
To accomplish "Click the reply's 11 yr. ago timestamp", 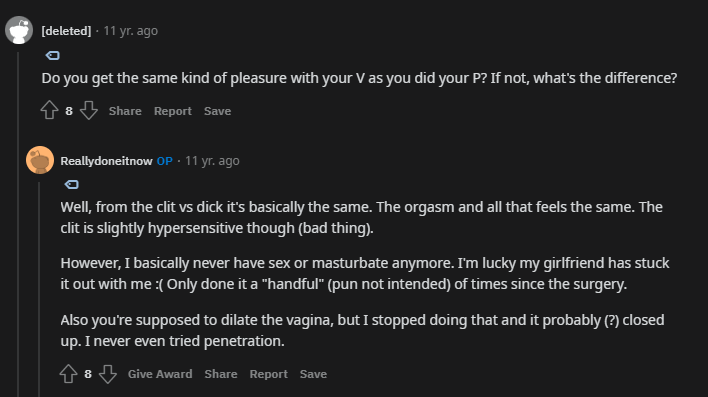I will pos(212,161).
